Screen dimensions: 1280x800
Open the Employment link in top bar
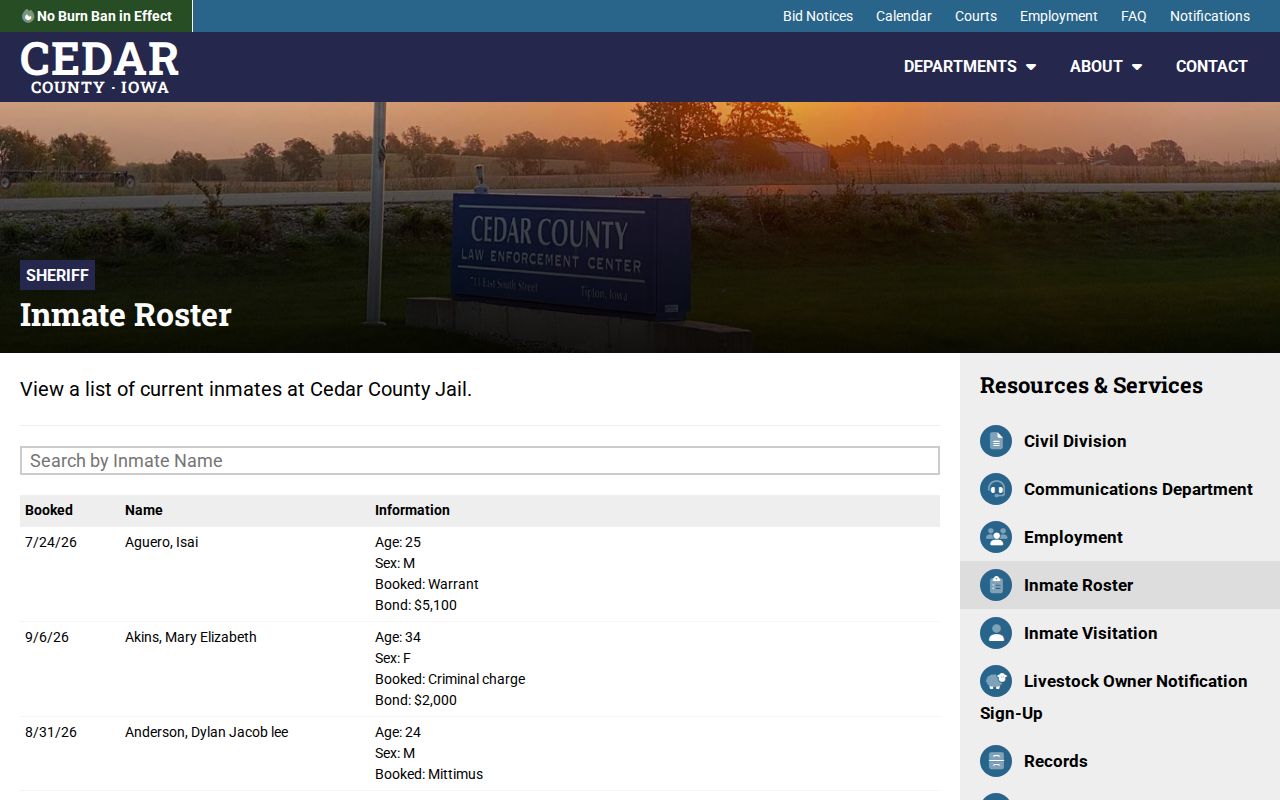[1059, 16]
